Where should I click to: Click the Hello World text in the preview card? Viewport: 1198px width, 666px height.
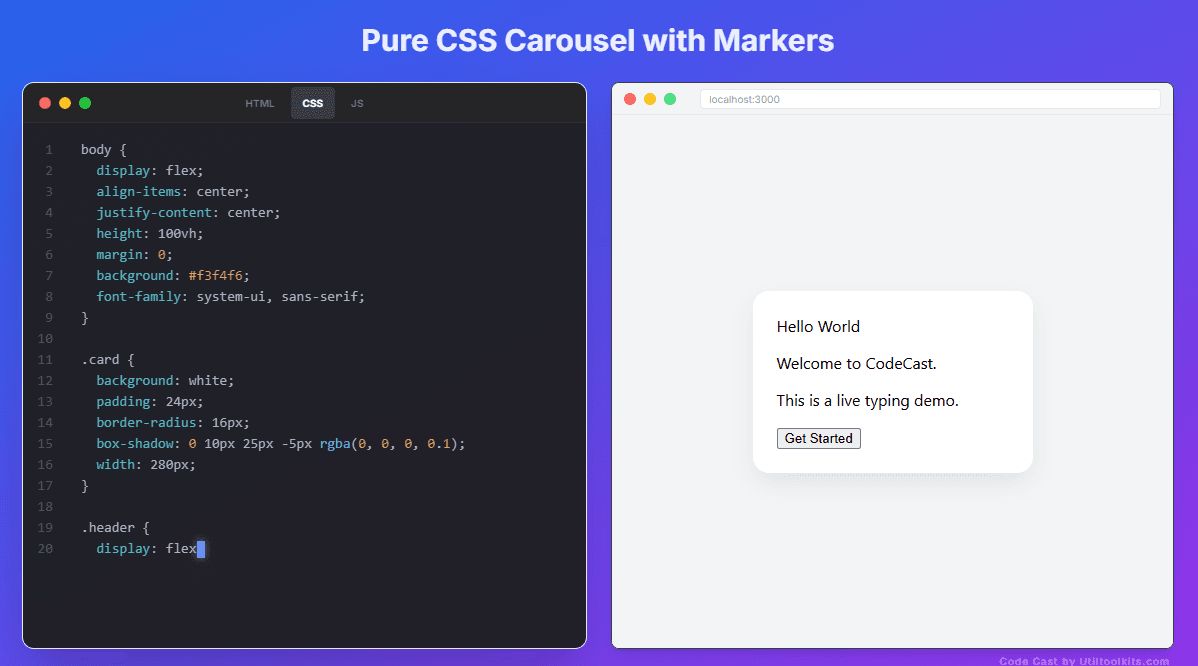point(818,326)
